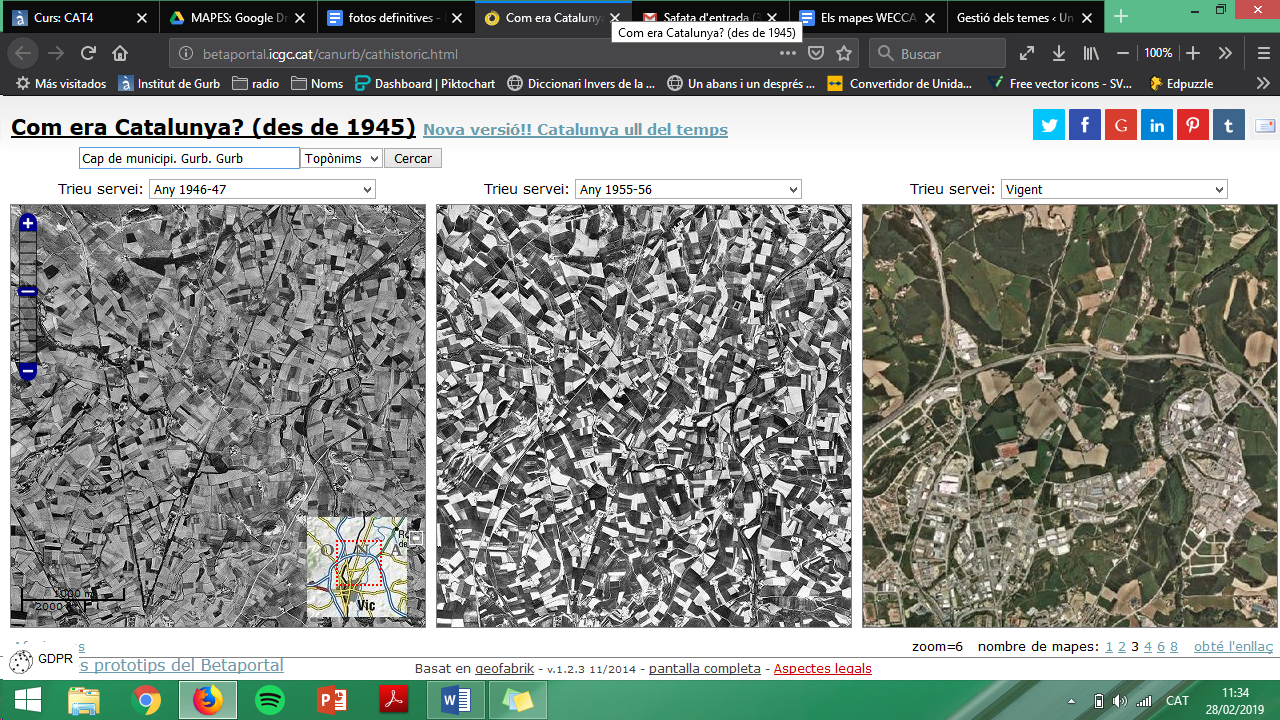Share the page on LinkedIn
This screenshot has height=720, width=1280.
click(1157, 125)
